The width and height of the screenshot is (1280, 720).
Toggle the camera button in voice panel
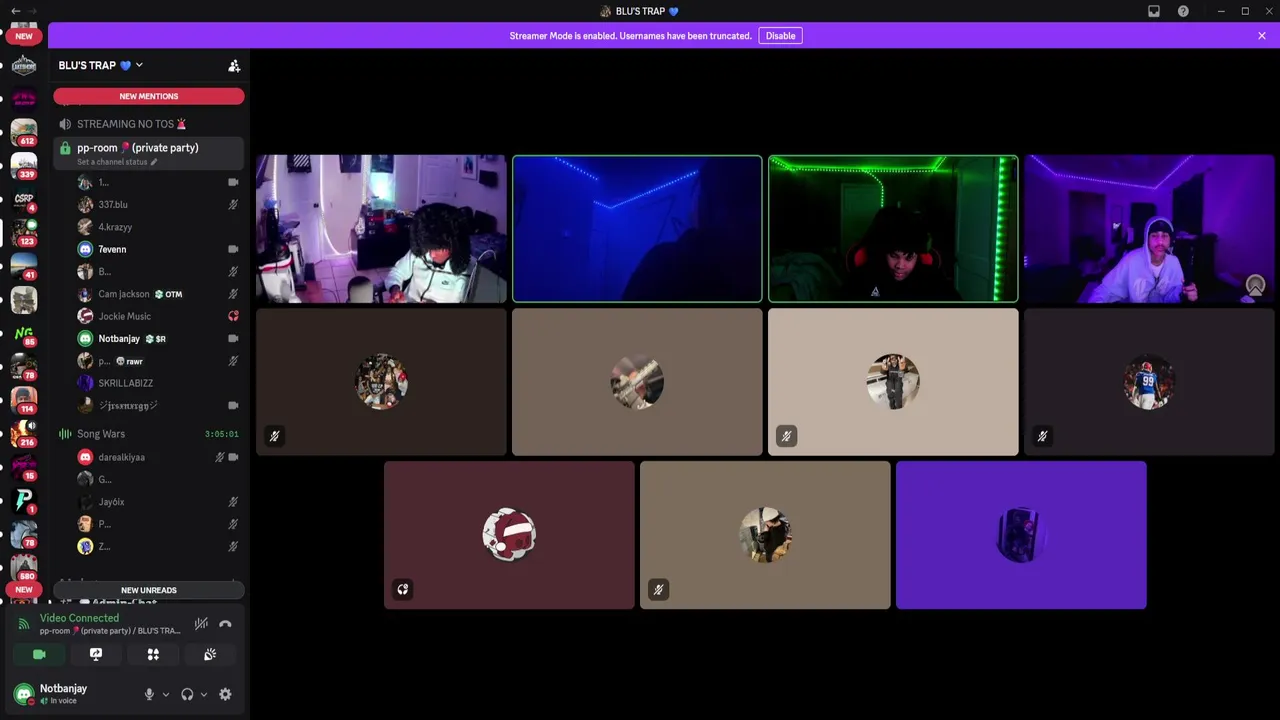coord(39,654)
